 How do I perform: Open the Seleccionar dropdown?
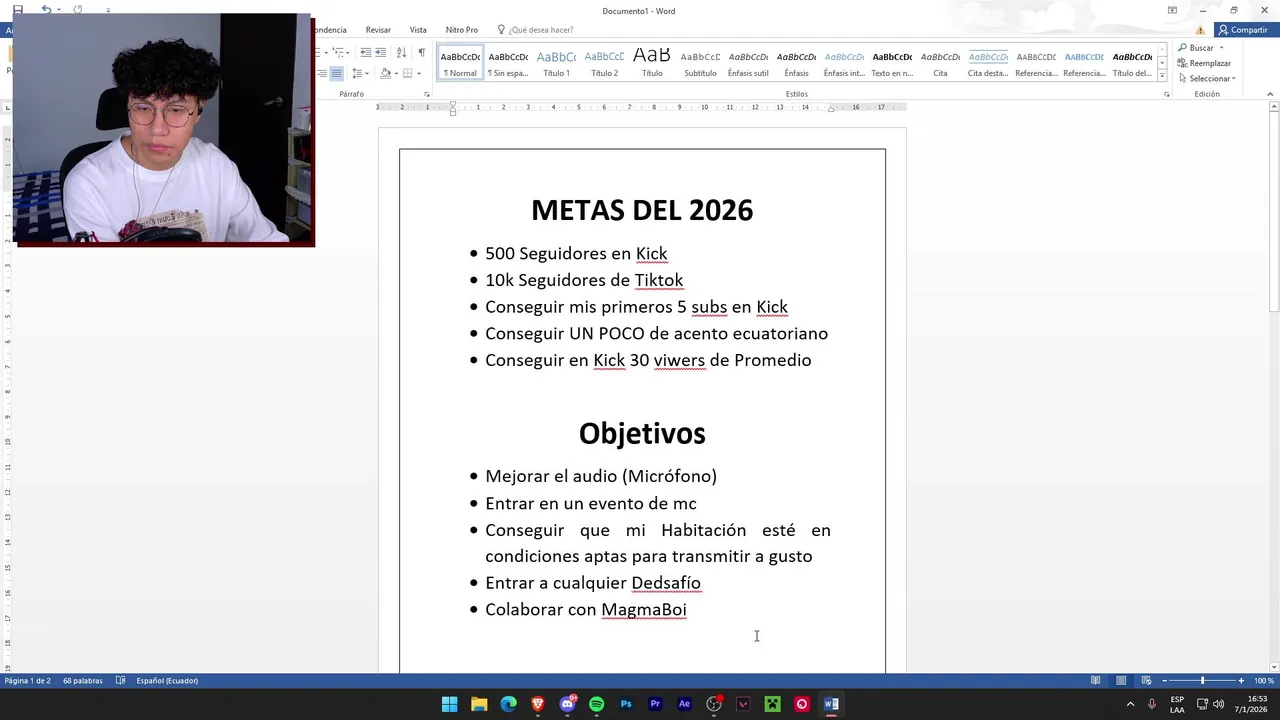1207,78
